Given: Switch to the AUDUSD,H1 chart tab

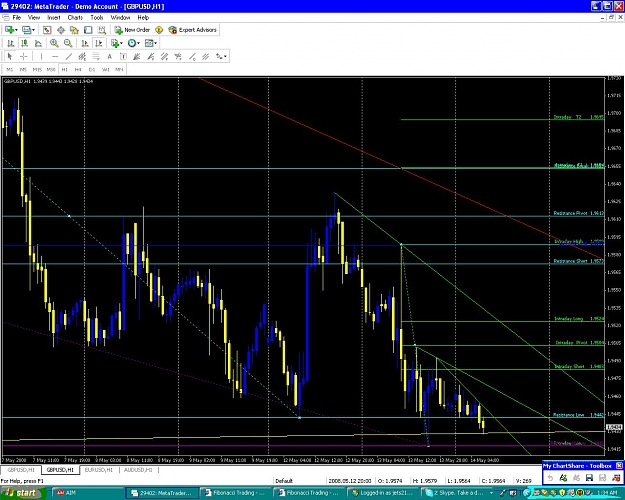Looking at the screenshot, I should (x=138, y=470).
